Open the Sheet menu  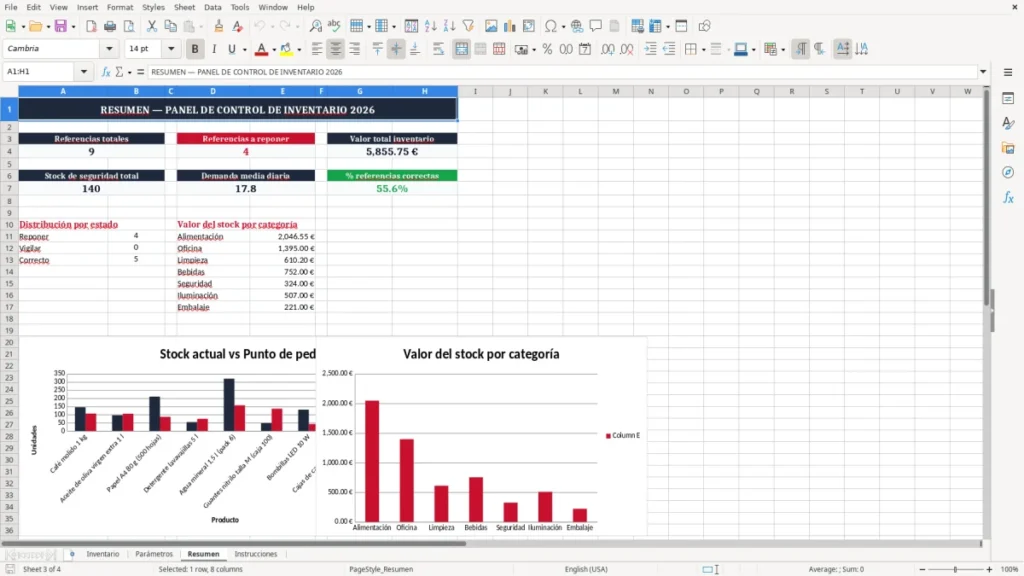pos(184,7)
